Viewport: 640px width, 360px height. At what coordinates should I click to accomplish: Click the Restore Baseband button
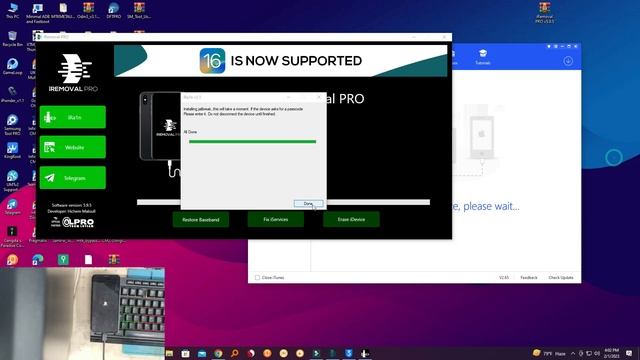click(201, 220)
